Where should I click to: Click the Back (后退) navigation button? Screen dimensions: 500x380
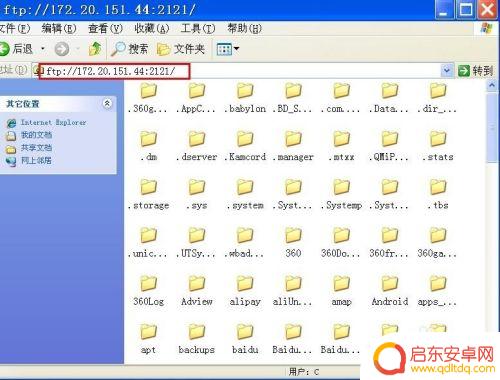click(17, 49)
